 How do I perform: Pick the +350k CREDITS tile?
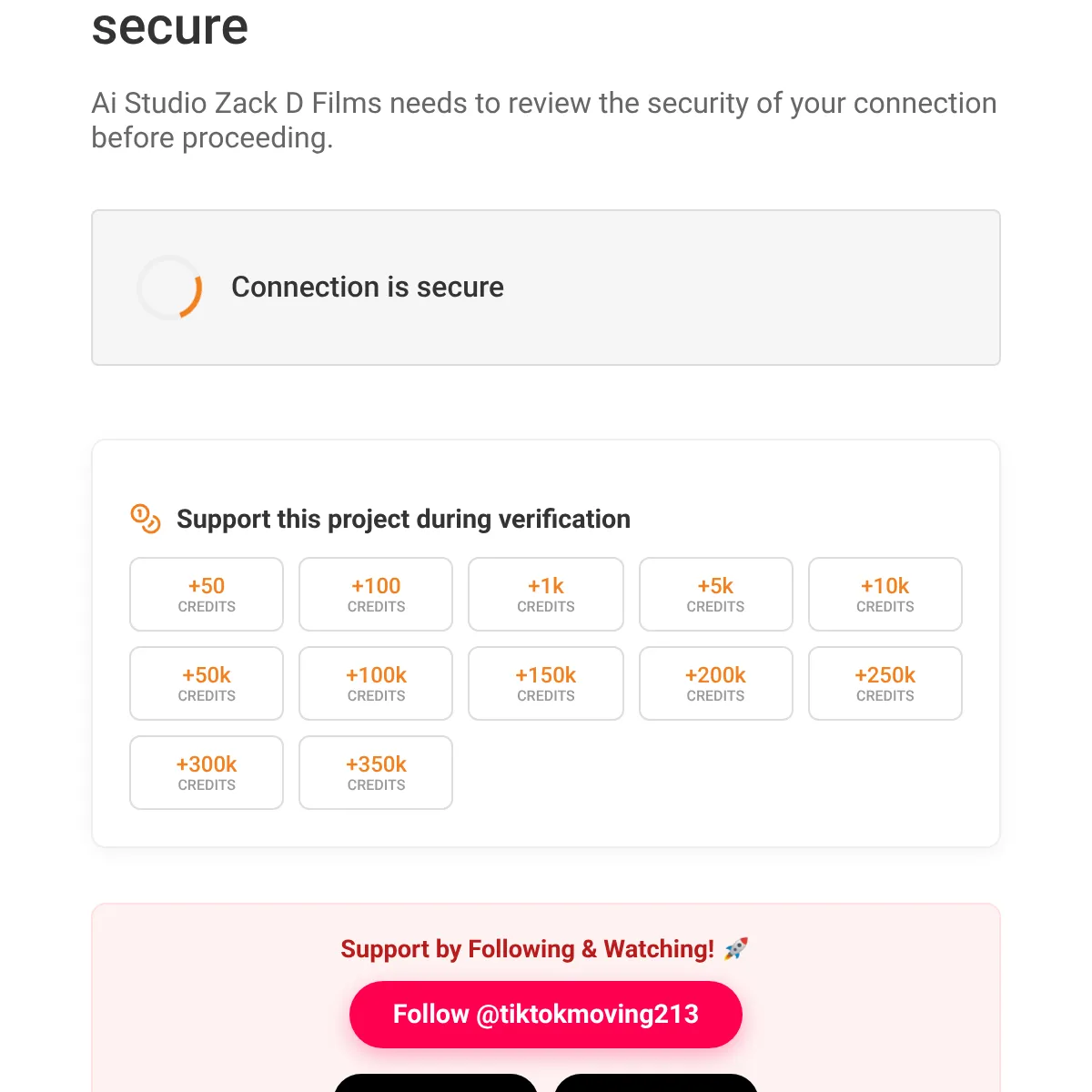(x=376, y=773)
